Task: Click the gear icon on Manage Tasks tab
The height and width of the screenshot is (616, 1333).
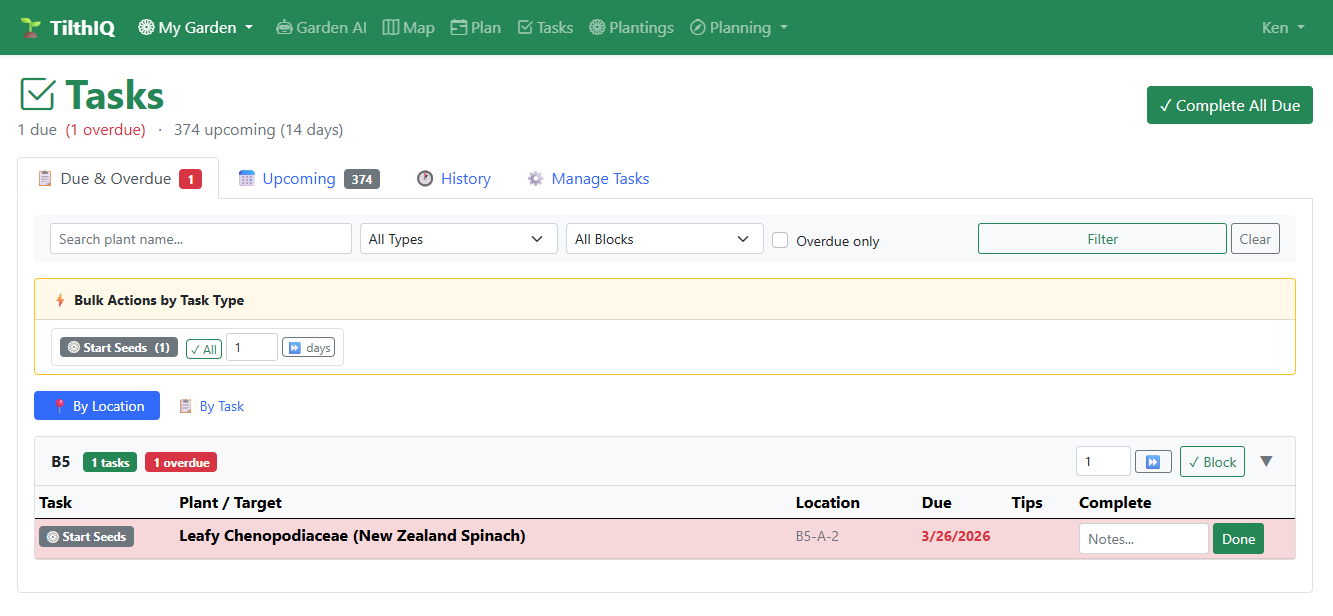Action: [x=536, y=178]
